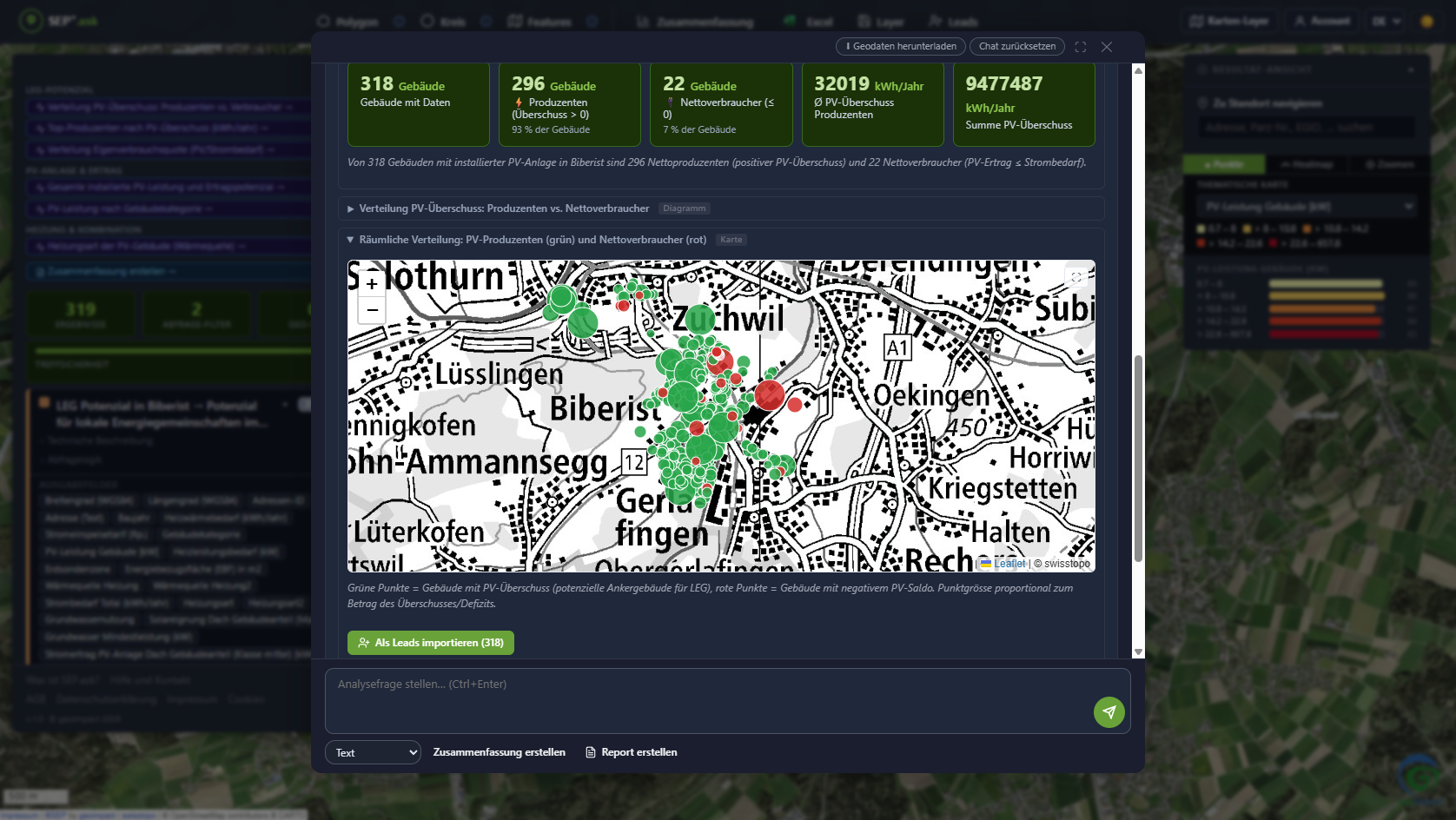Open the Features tool in toolbar

[540, 22]
